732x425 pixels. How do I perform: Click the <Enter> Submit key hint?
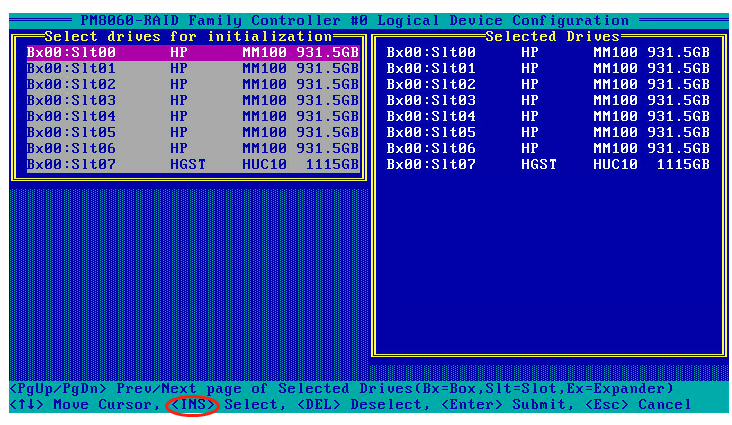pyautogui.click(x=507, y=404)
